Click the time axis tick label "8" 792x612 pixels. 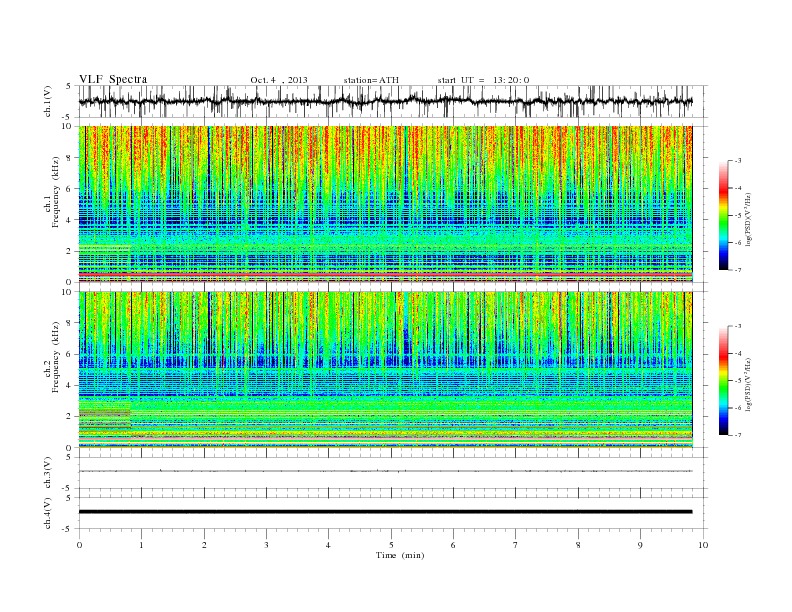578,545
